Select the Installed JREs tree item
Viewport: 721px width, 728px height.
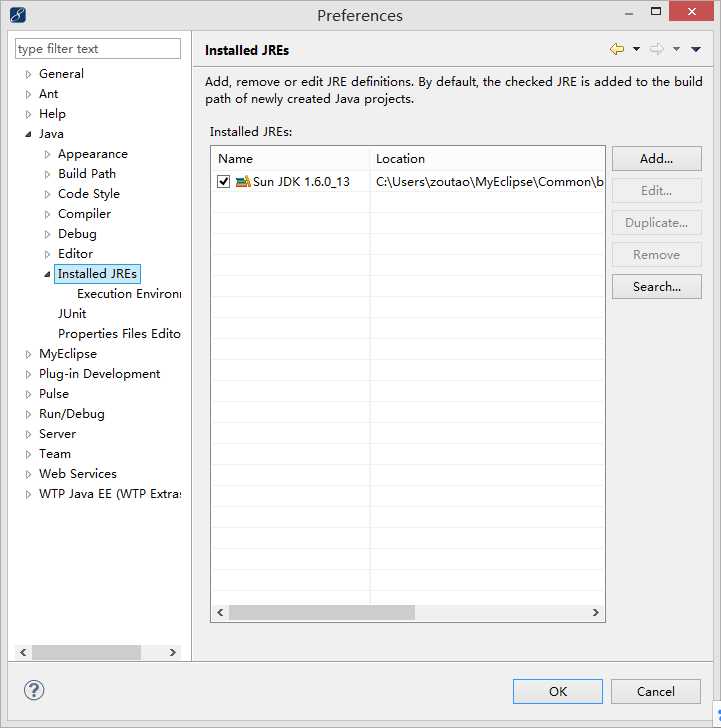97,274
